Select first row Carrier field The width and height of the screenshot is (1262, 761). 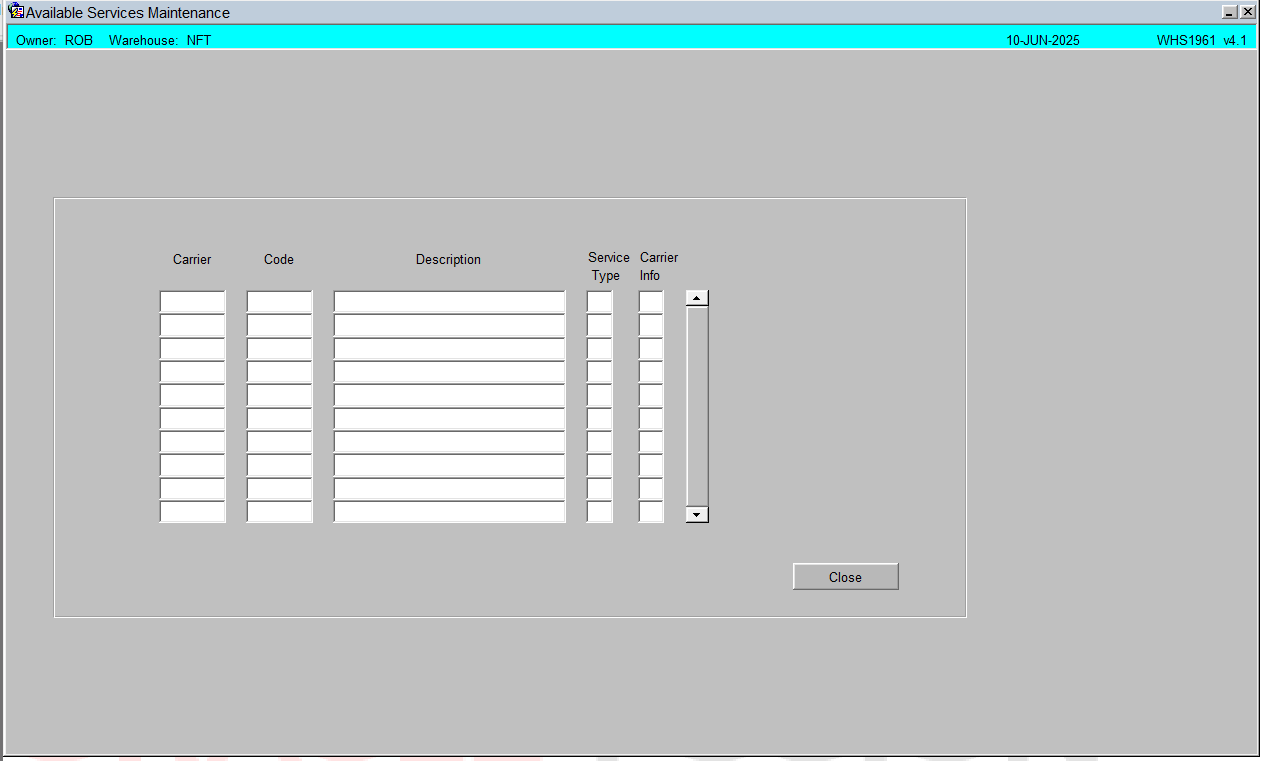(x=192, y=301)
